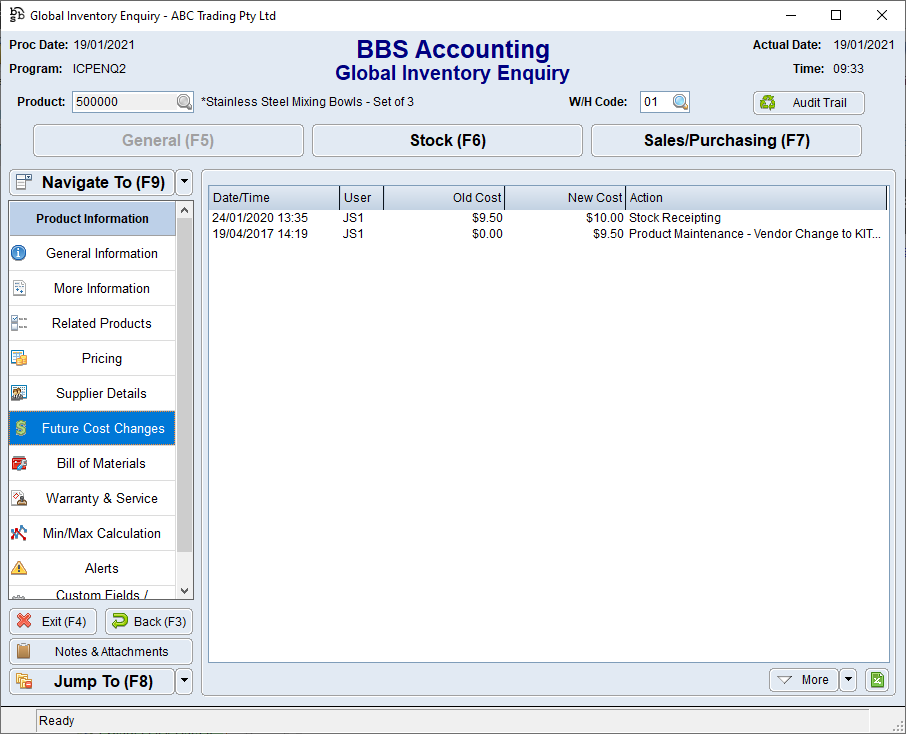Open the dropdown arrow beside More
Viewport: 906px width, 734px height.
pyautogui.click(x=848, y=680)
